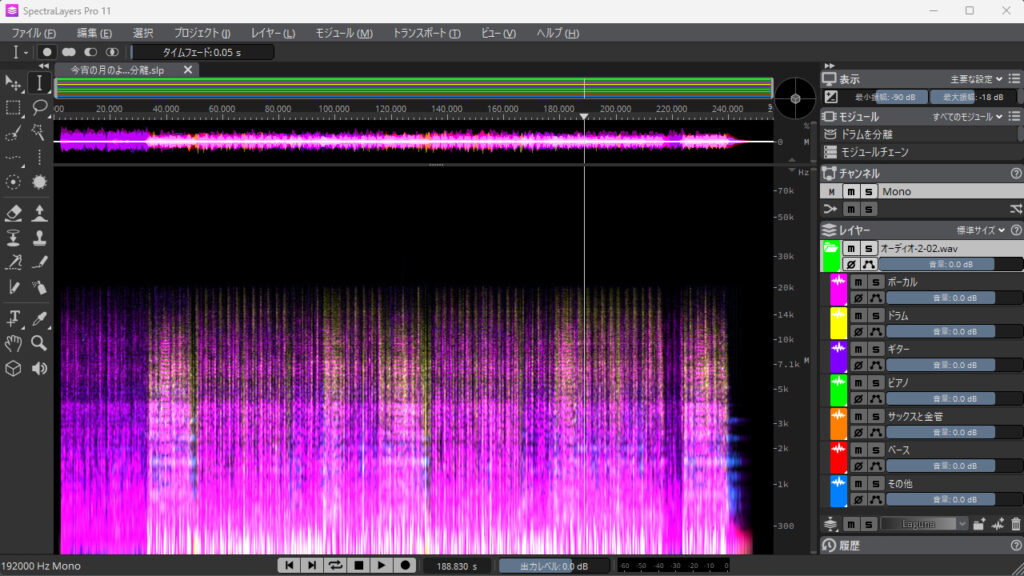Choose the Eyedropper tool
Image resolution: width=1024 pixels, height=576 pixels.
click(40, 318)
